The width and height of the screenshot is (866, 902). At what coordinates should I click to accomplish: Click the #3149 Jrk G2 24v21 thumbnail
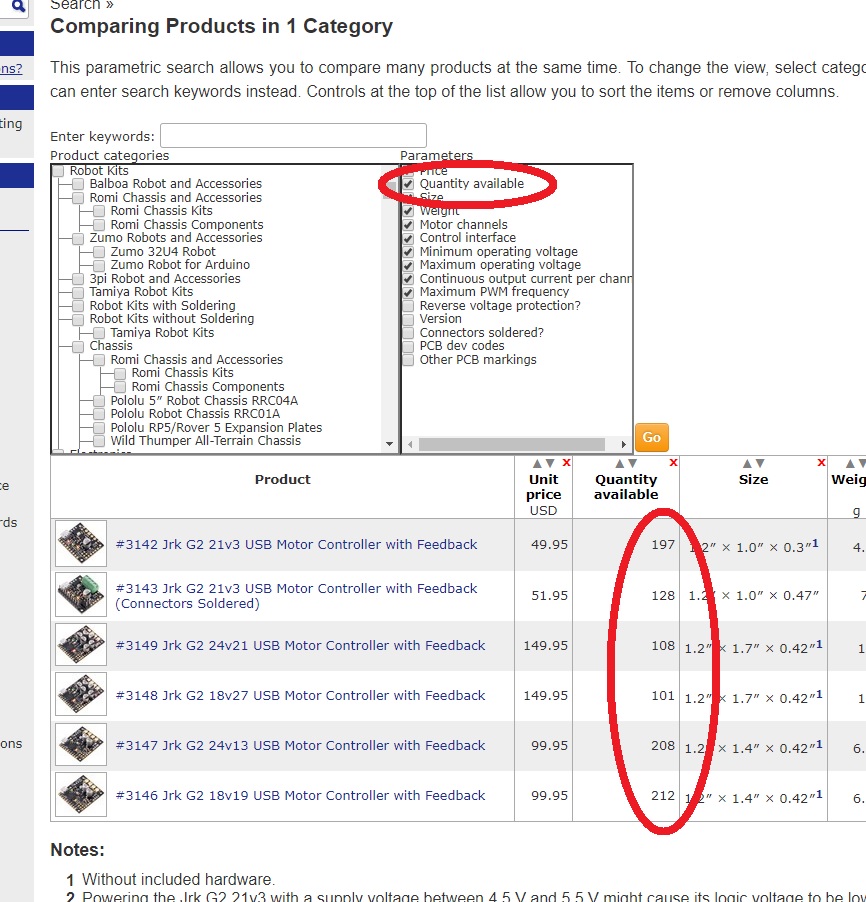coord(81,645)
